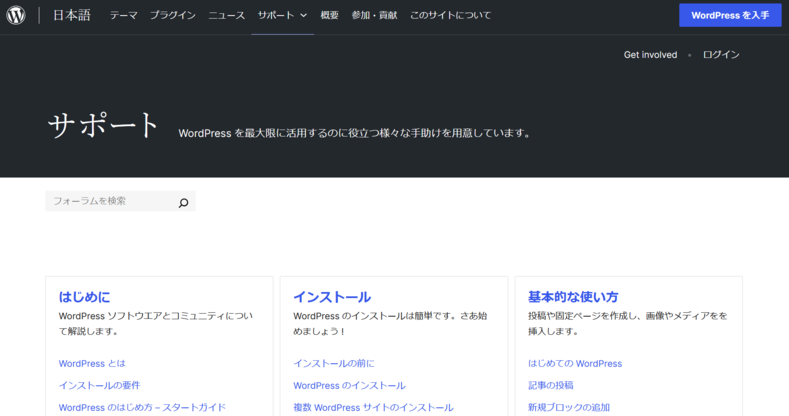
Task: Open the 記事の投稿 link
Action: click(x=550, y=385)
